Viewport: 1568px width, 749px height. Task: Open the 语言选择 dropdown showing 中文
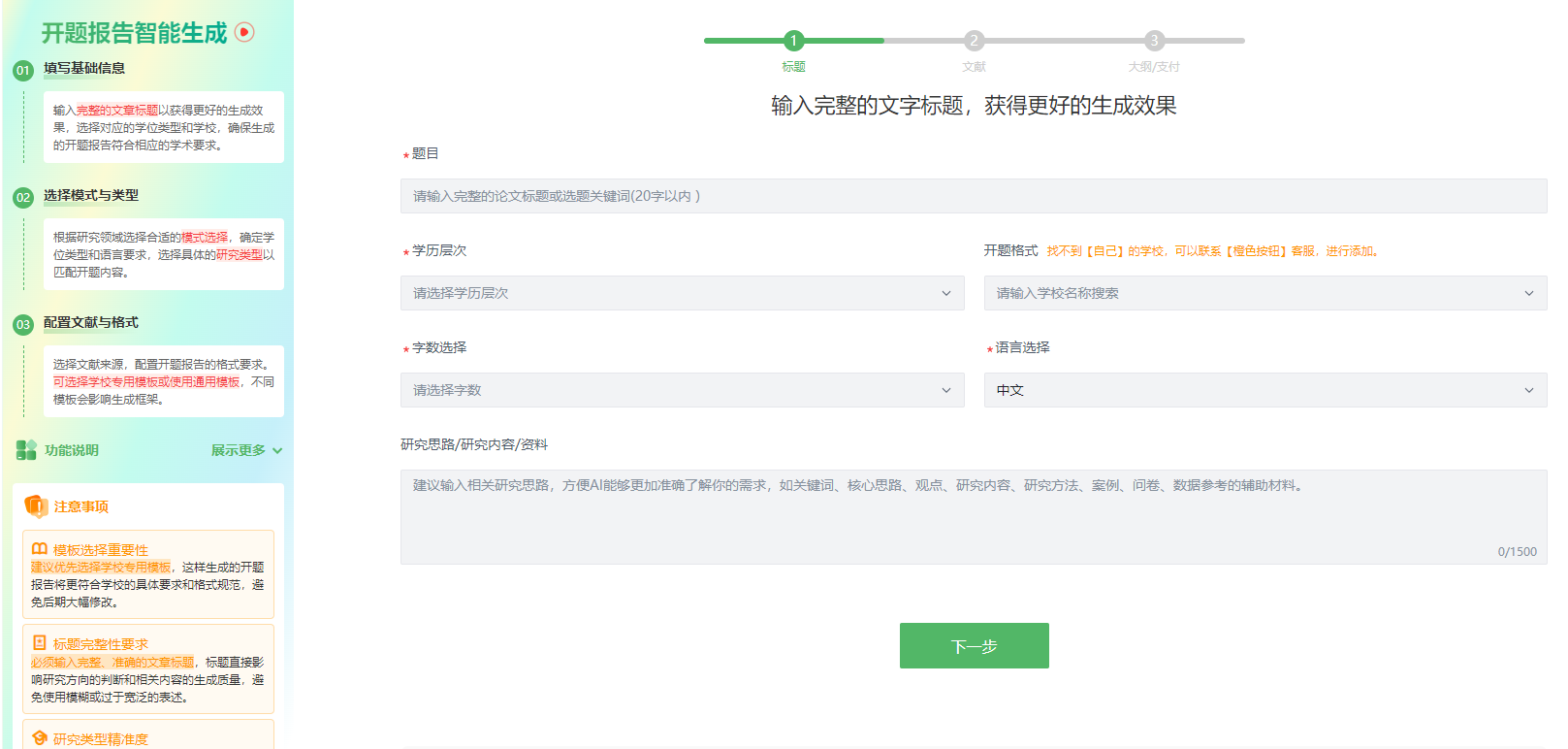click(x=1264, y=390)
